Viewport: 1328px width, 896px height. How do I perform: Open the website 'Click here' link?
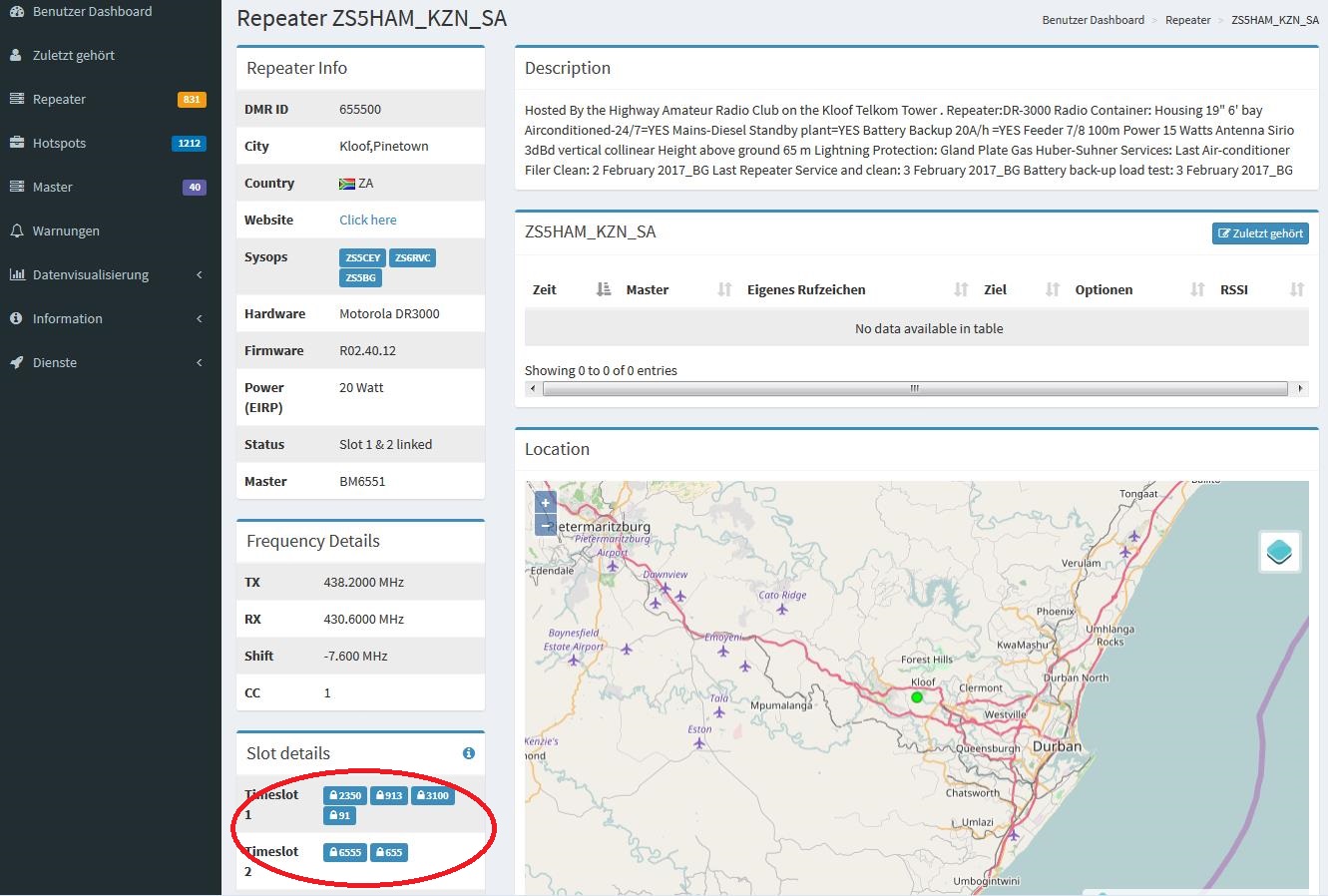[368, 220]
